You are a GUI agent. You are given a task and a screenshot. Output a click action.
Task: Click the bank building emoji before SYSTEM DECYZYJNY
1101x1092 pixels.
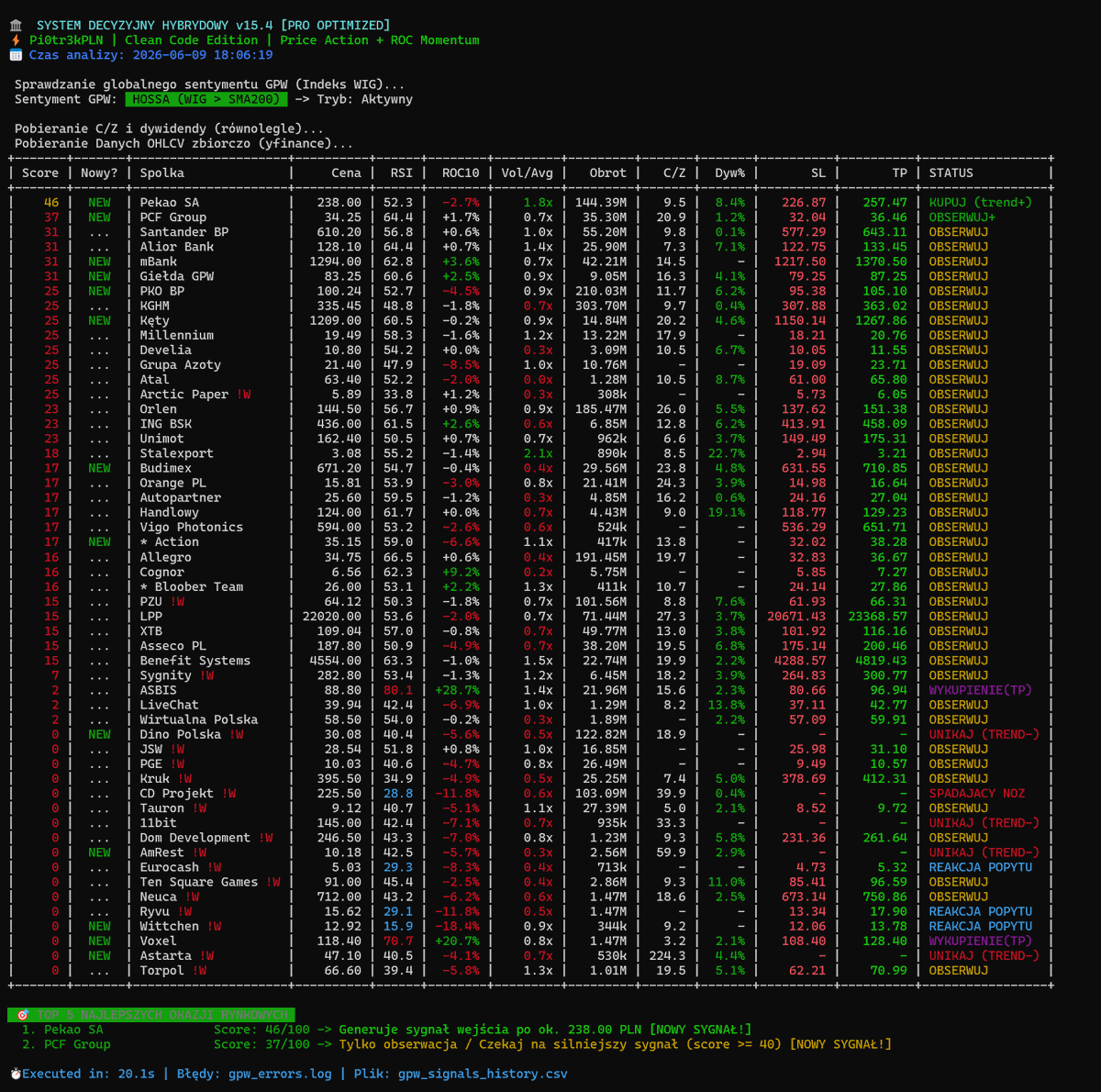click(x=16, y=26)
